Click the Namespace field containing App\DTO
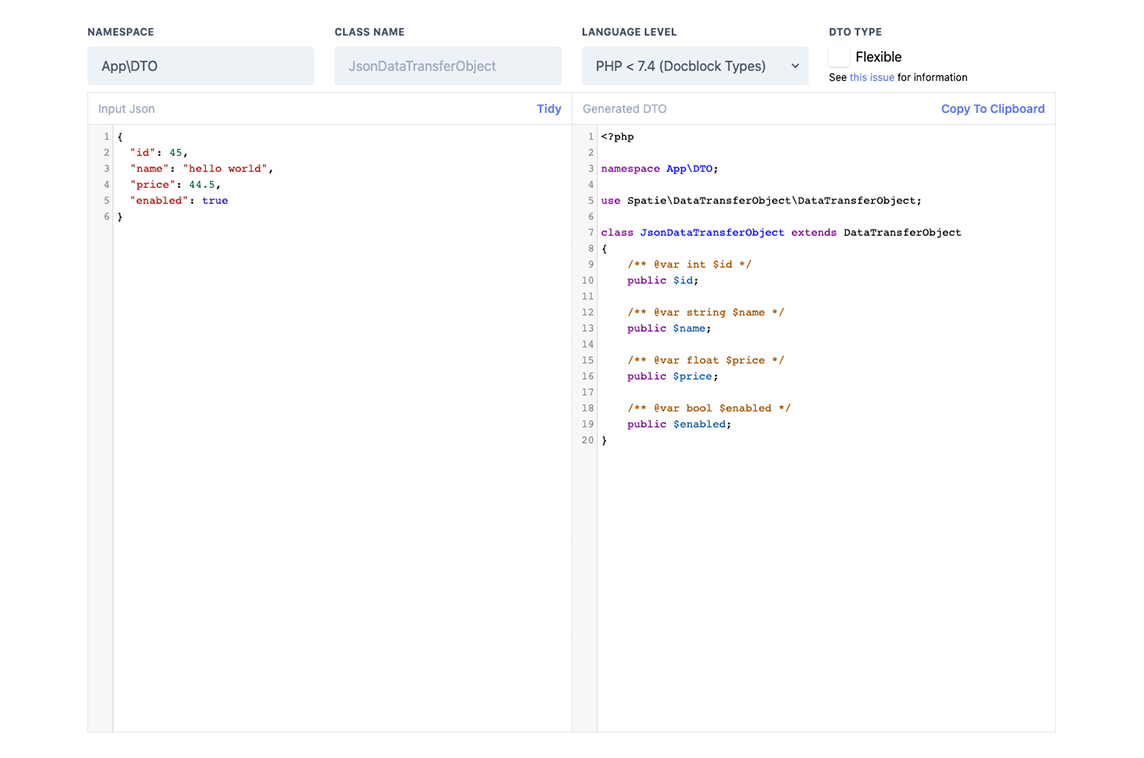Viewport: 1144px width, 758px height. [200, 65]
